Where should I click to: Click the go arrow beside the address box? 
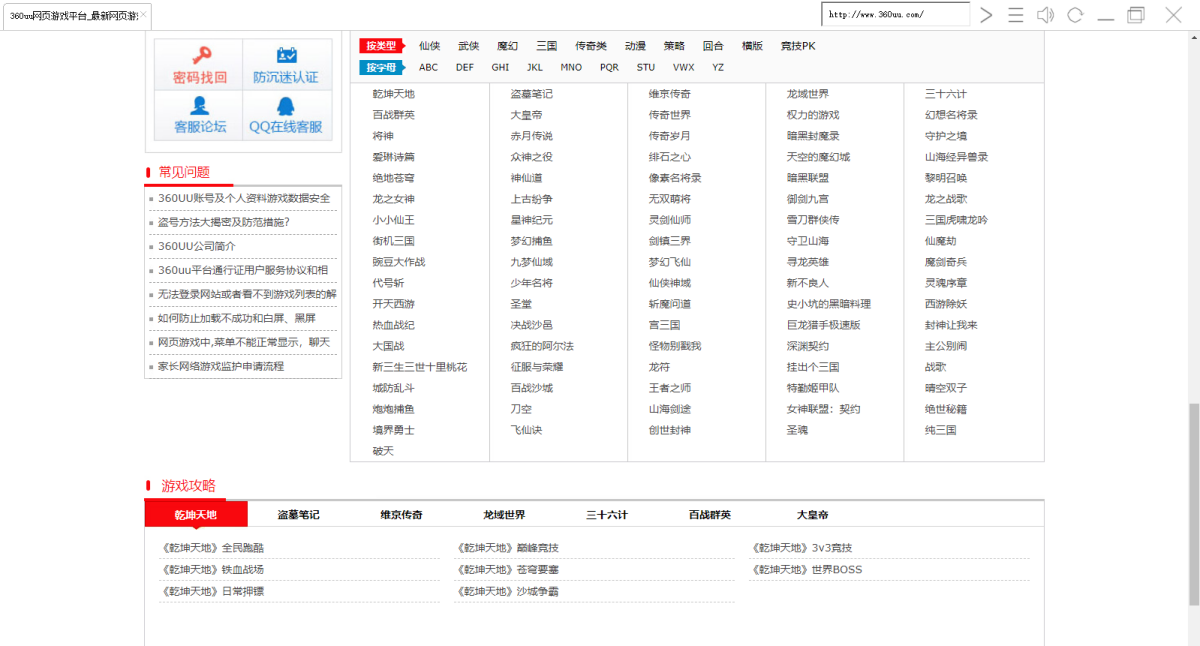[x=986, y=15]
